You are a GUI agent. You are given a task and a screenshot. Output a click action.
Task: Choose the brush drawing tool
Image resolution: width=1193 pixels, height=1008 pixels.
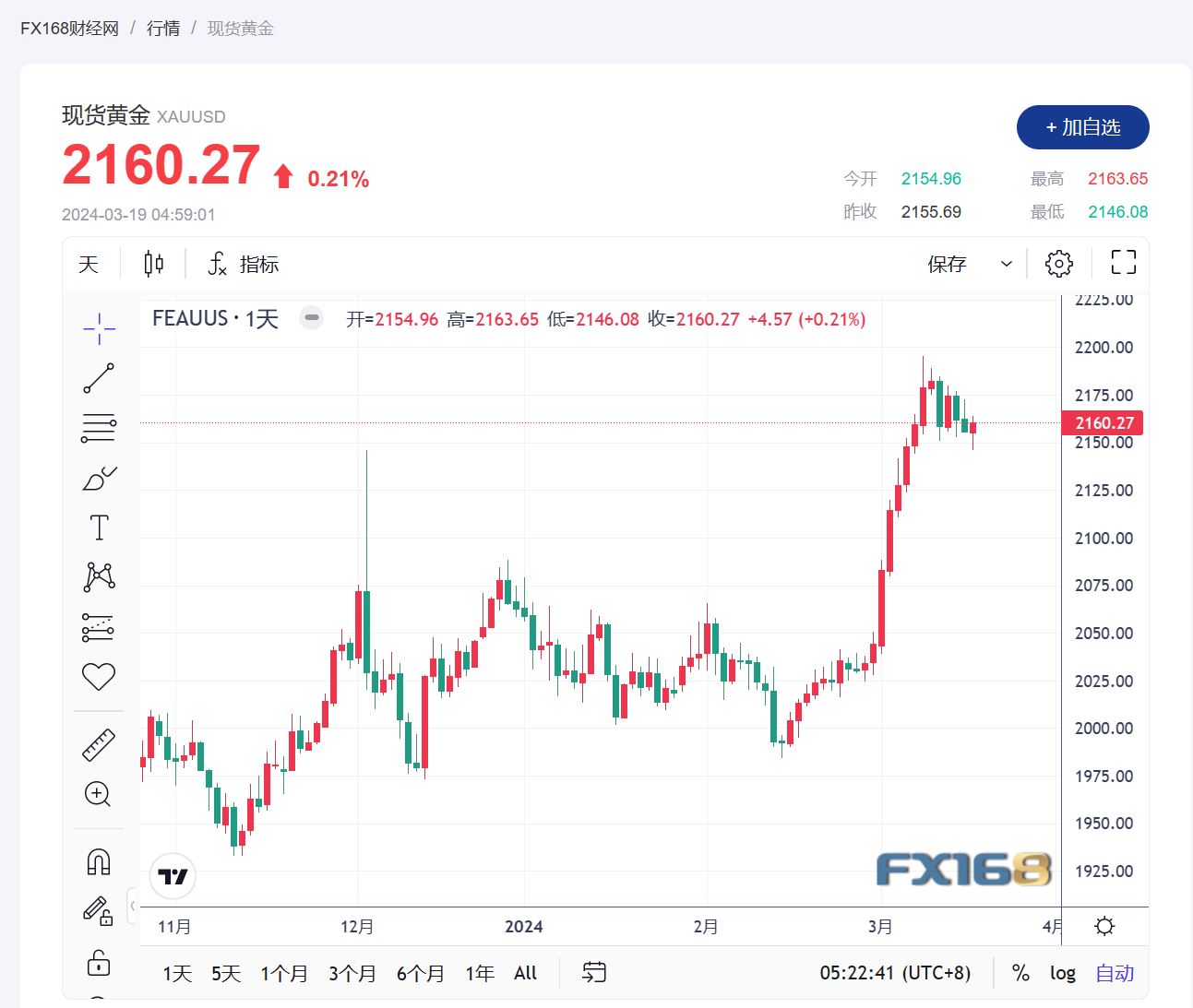pos(99,478)
